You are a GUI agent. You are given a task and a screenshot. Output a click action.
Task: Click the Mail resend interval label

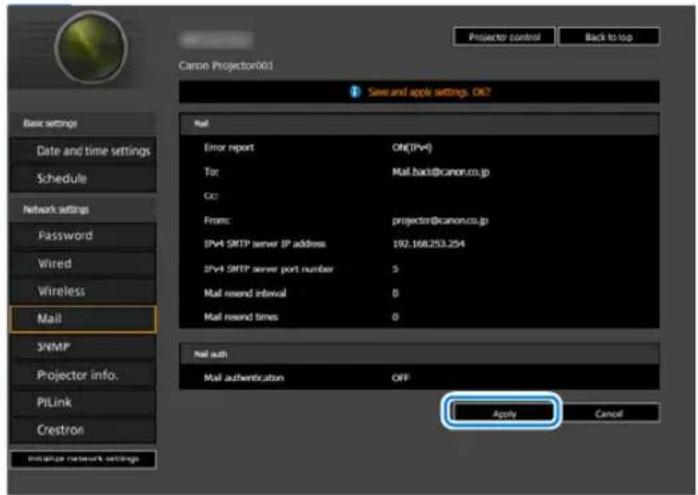coord(245,293)
